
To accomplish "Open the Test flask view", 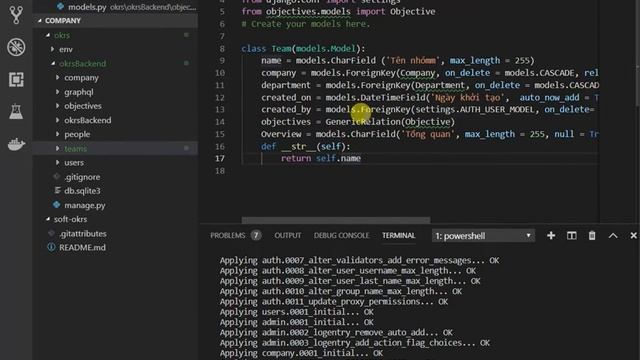I will pyautogui.click(x=16, y=111).
